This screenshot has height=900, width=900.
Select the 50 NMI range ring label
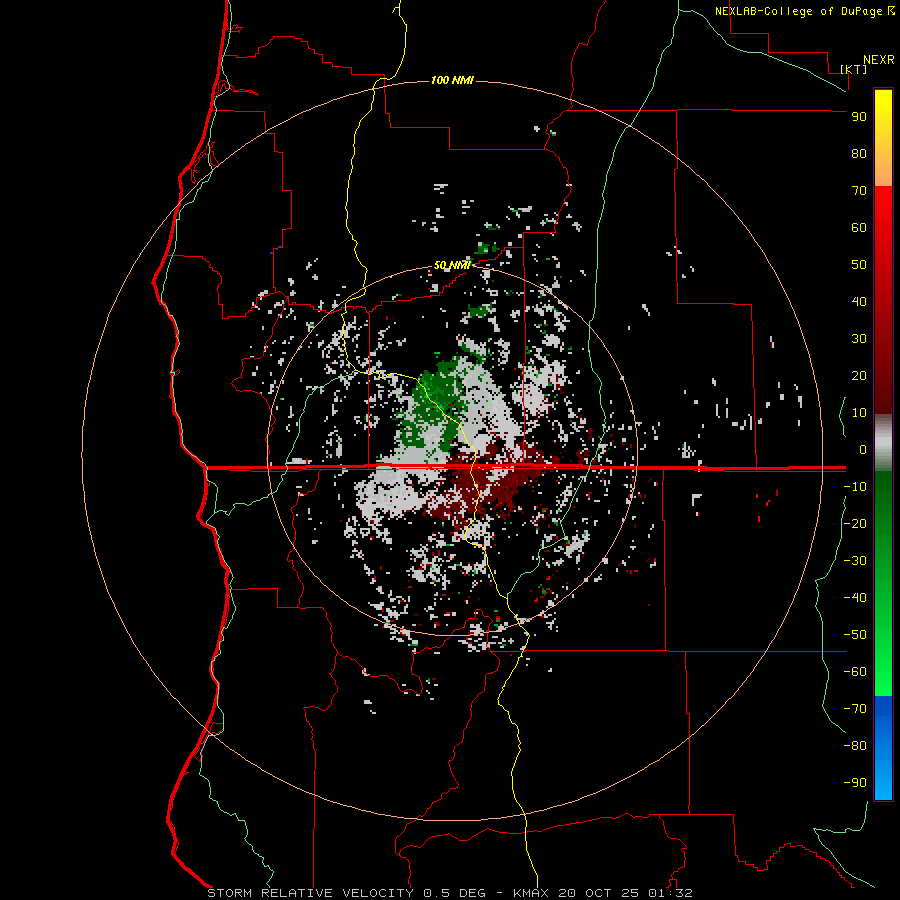(452, 265)
